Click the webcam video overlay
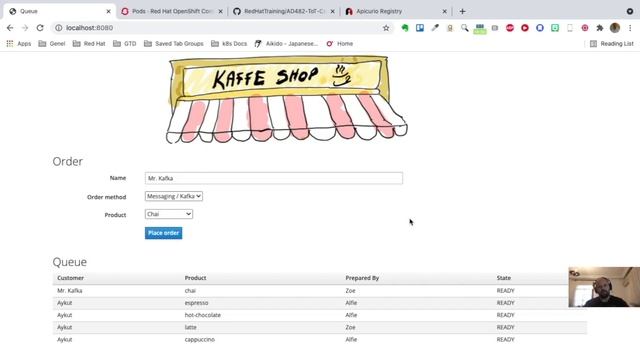Screen dimensions: 640x360 (x=604, y=287)
